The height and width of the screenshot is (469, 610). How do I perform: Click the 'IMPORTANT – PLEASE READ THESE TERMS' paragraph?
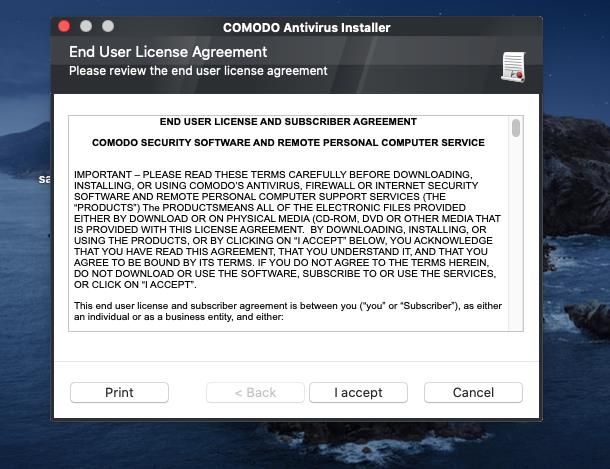[x=288, y=229]
